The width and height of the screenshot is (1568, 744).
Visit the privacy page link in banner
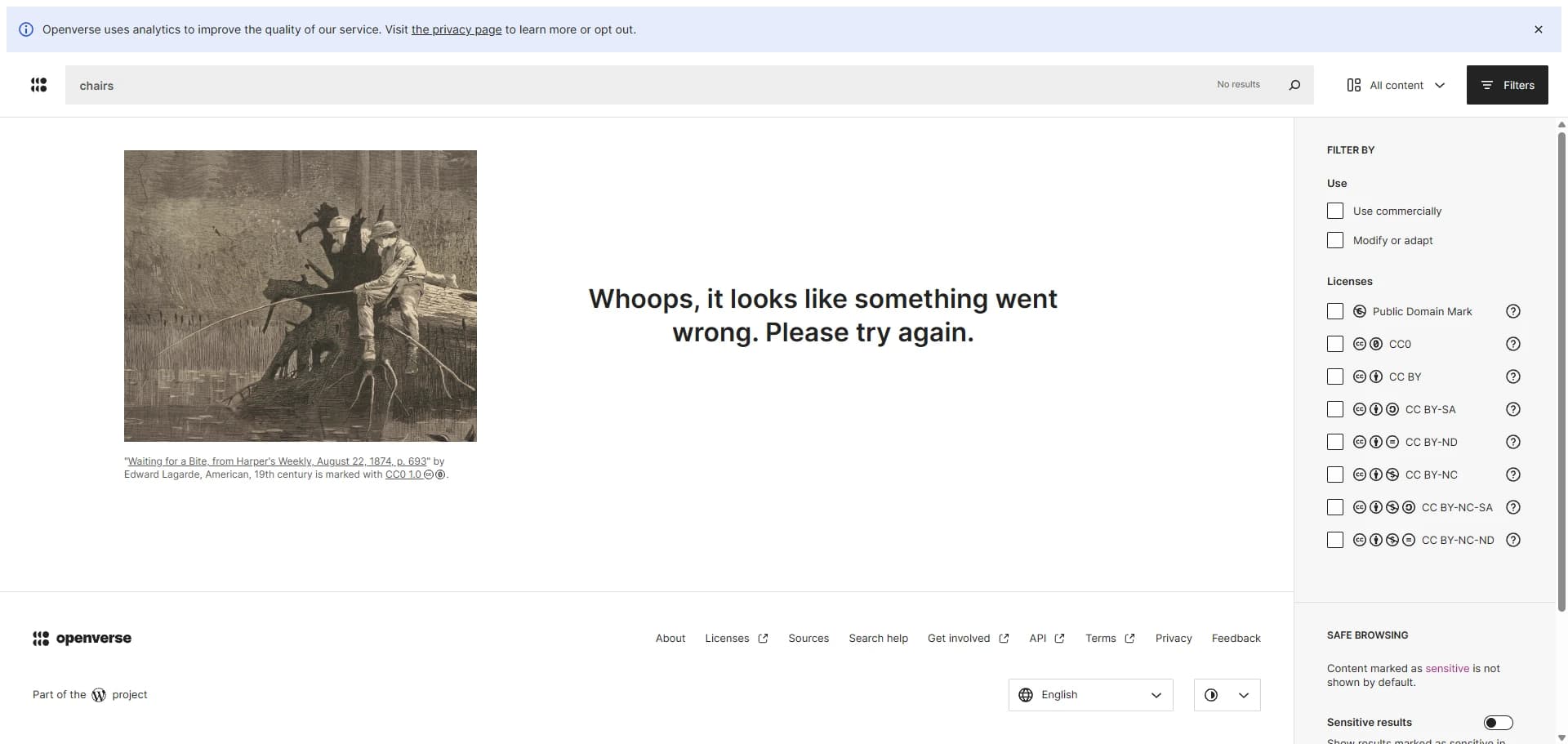457,29
